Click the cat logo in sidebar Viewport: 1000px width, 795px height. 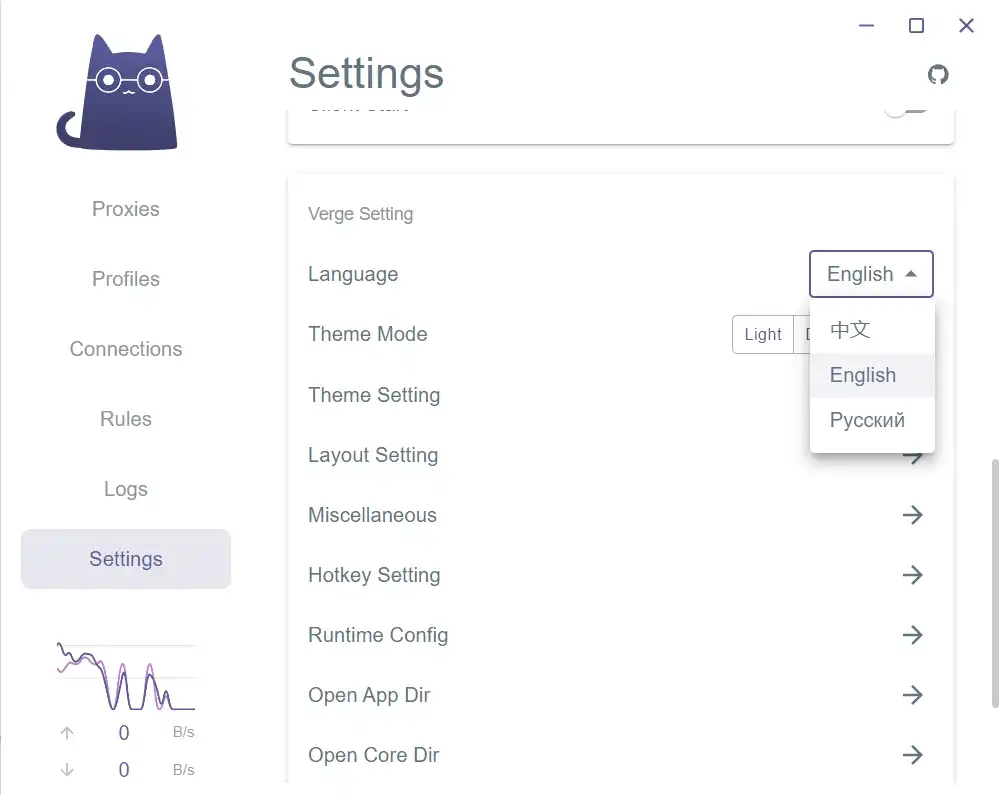pos(118,93)
